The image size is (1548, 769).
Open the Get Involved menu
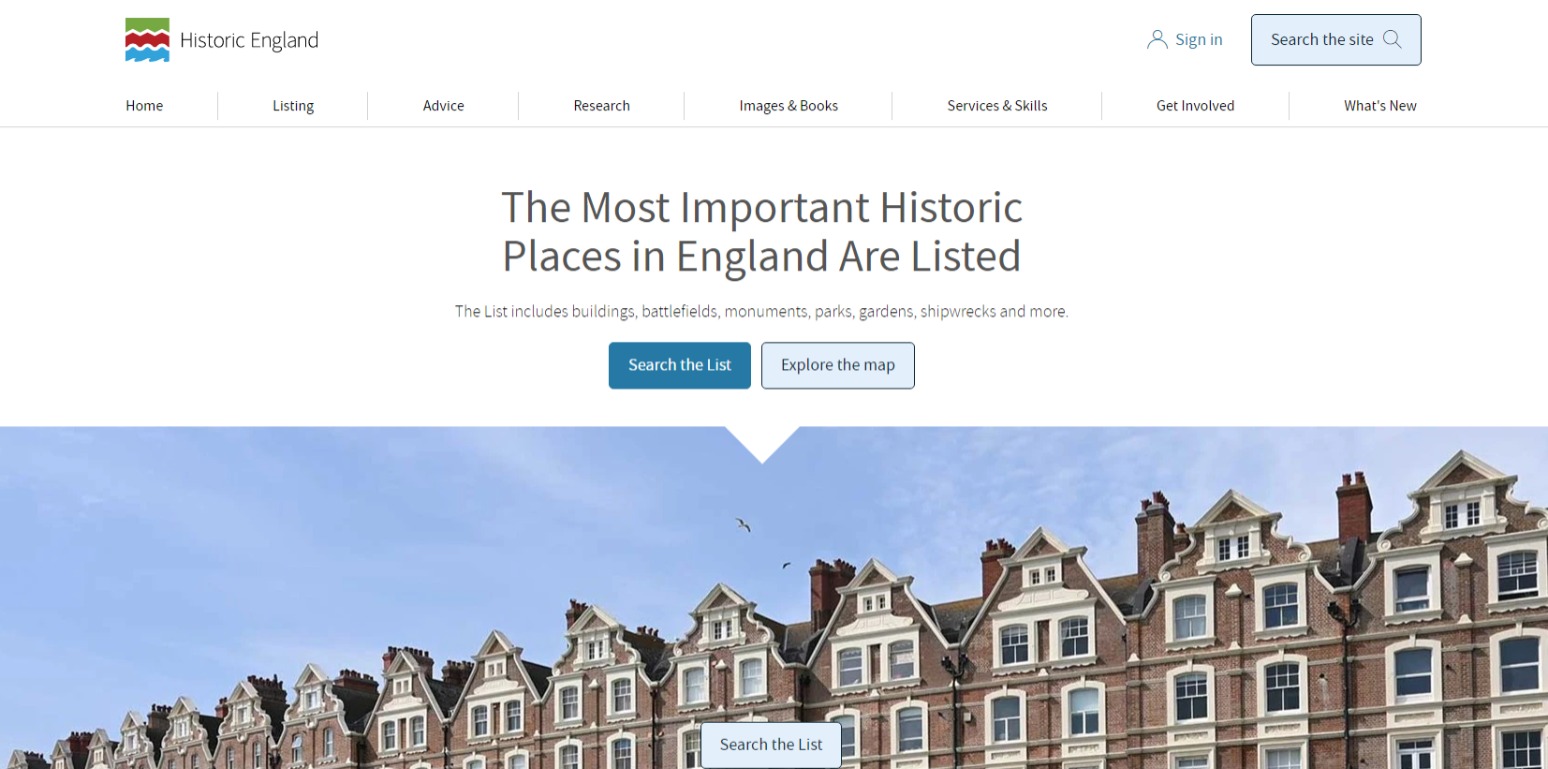(1195, 106)
